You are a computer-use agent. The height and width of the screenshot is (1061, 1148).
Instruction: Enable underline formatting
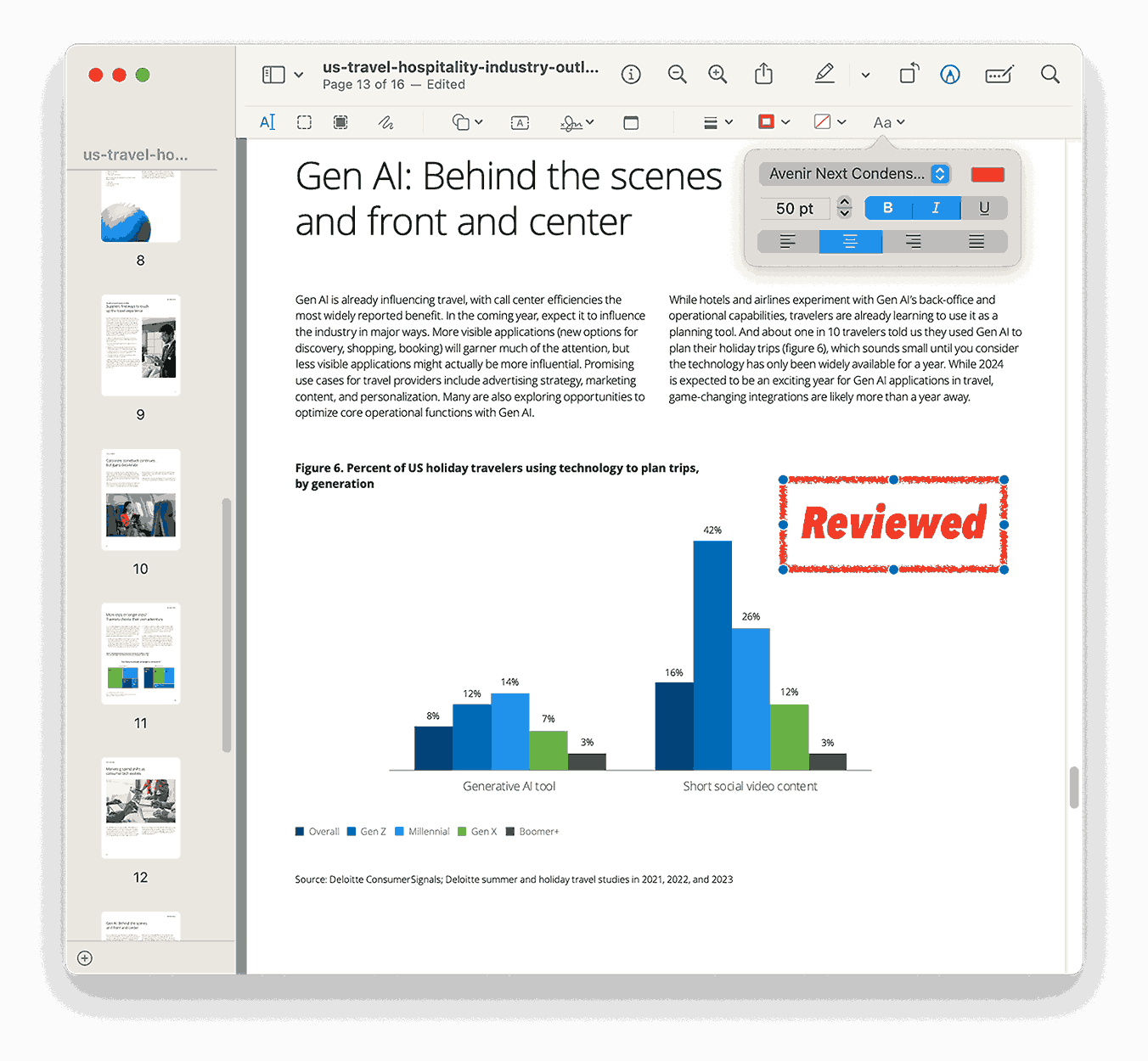point(984,208)
